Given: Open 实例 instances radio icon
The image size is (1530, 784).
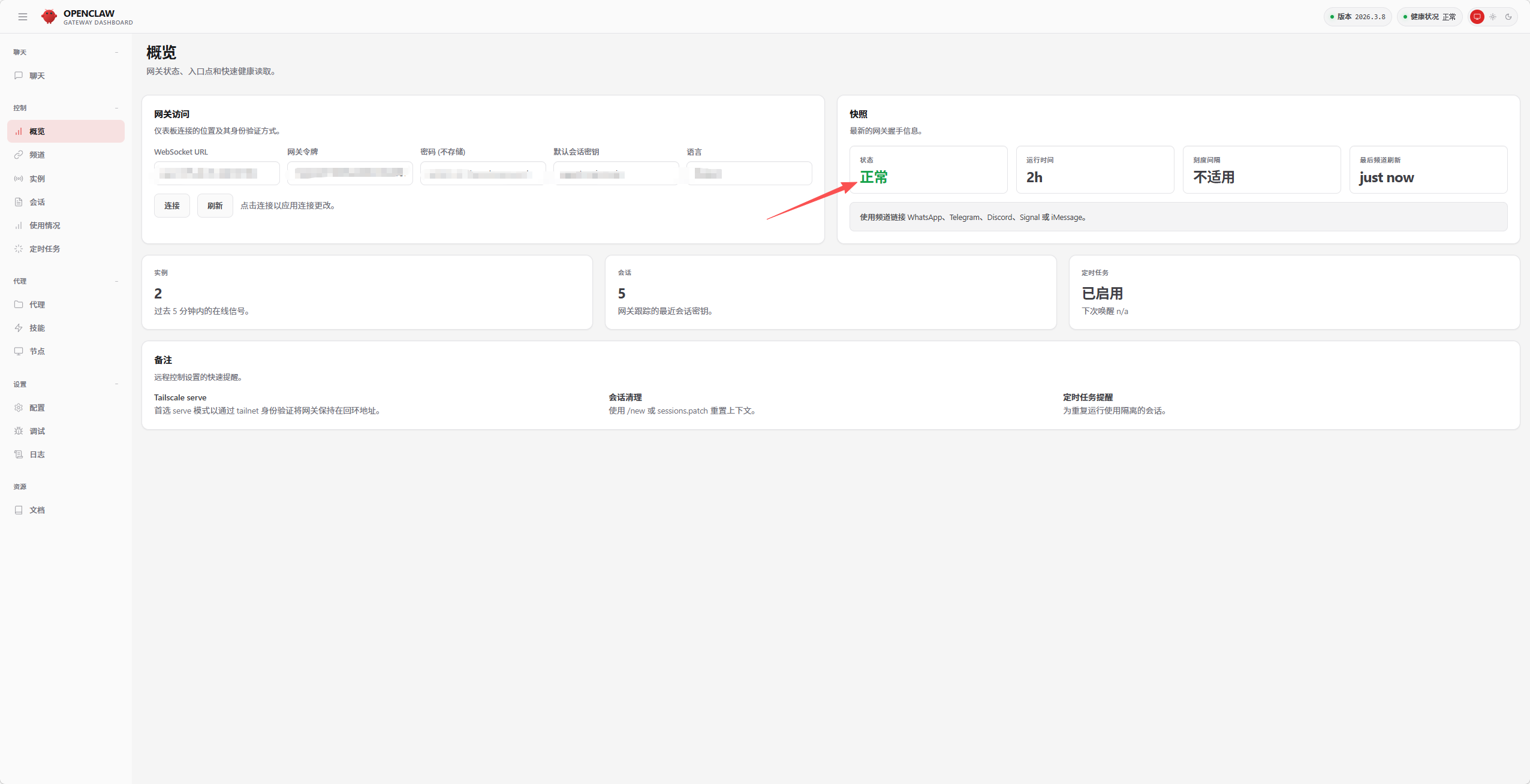Looking at the screenshot, I should (x=19, y=179).
